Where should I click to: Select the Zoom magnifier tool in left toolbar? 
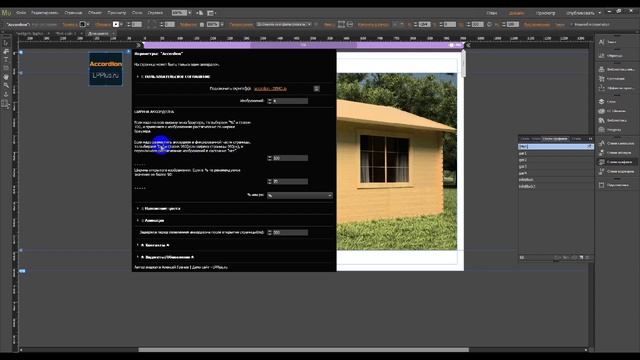6,85
